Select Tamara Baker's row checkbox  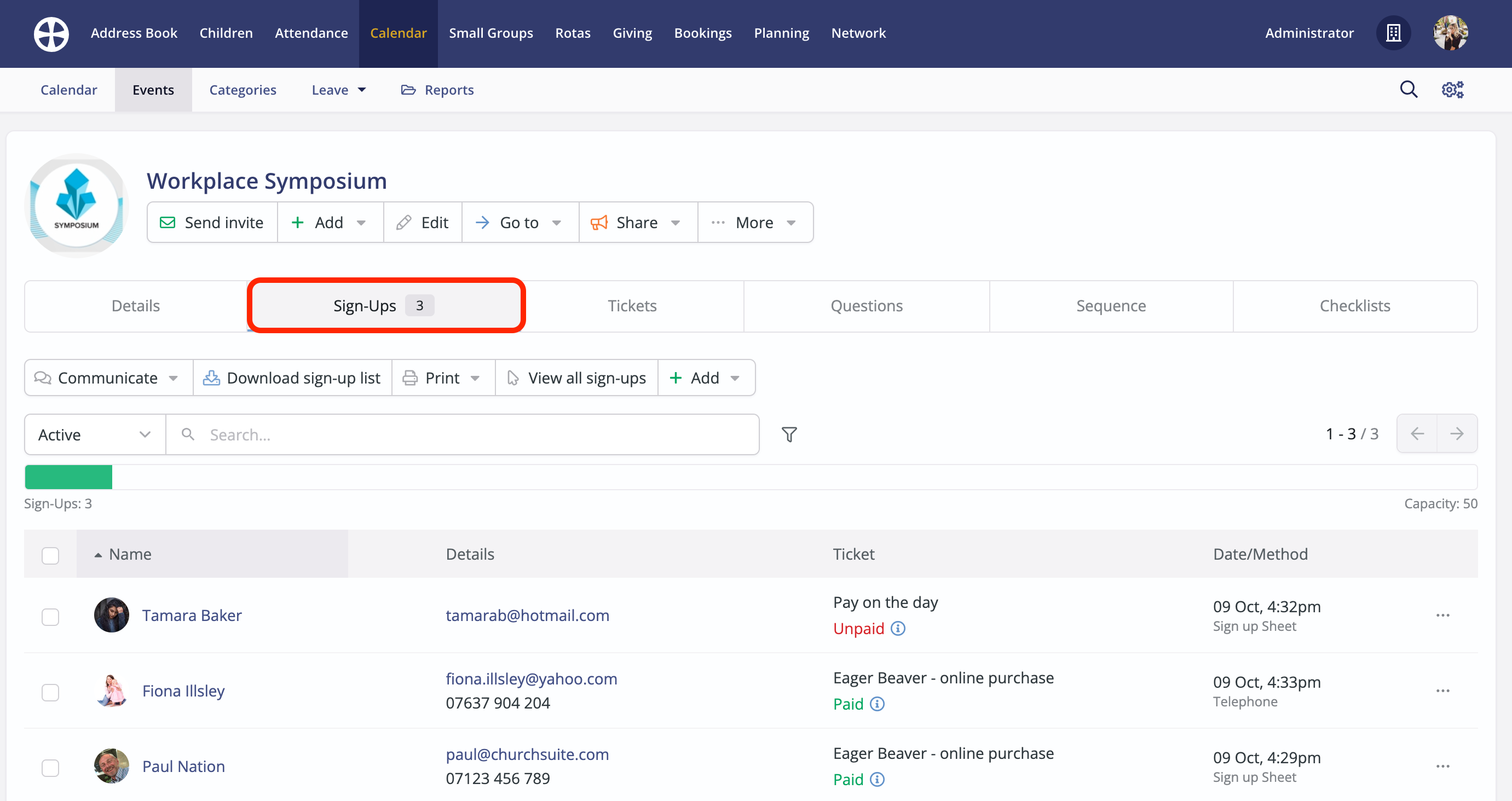point(50,617)
